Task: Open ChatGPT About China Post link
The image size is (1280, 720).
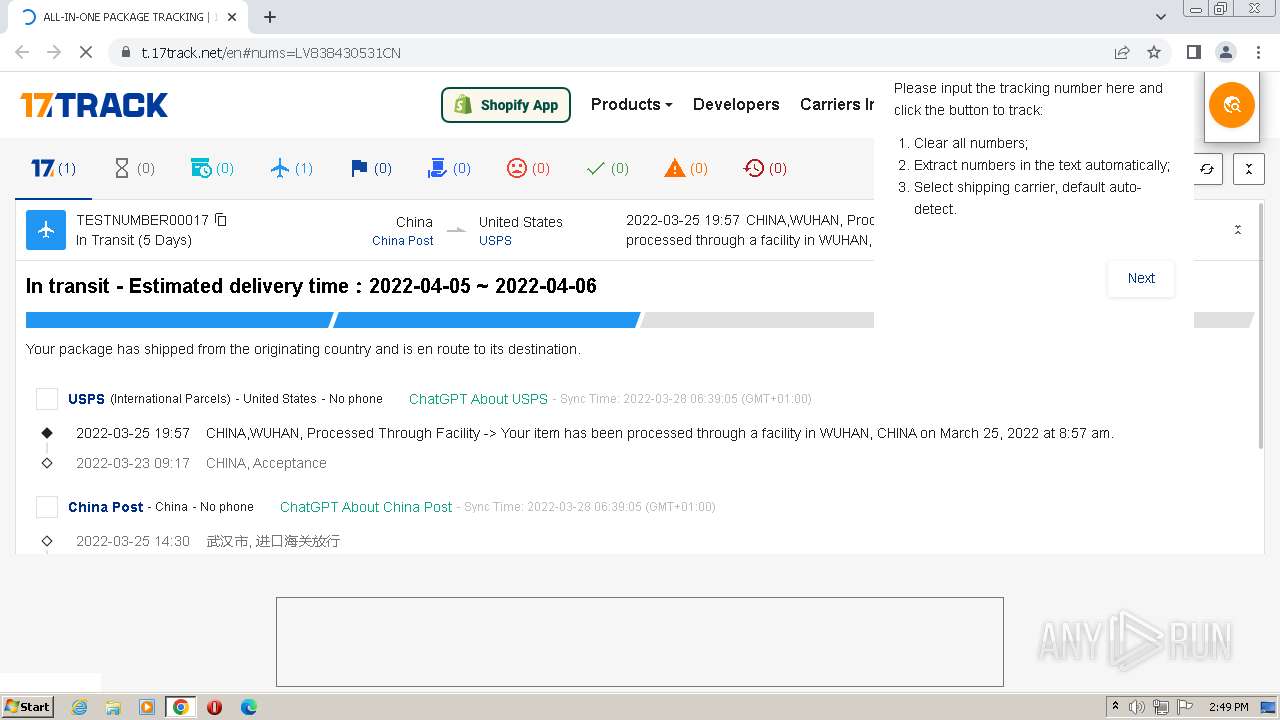Action: pos(366,507)
